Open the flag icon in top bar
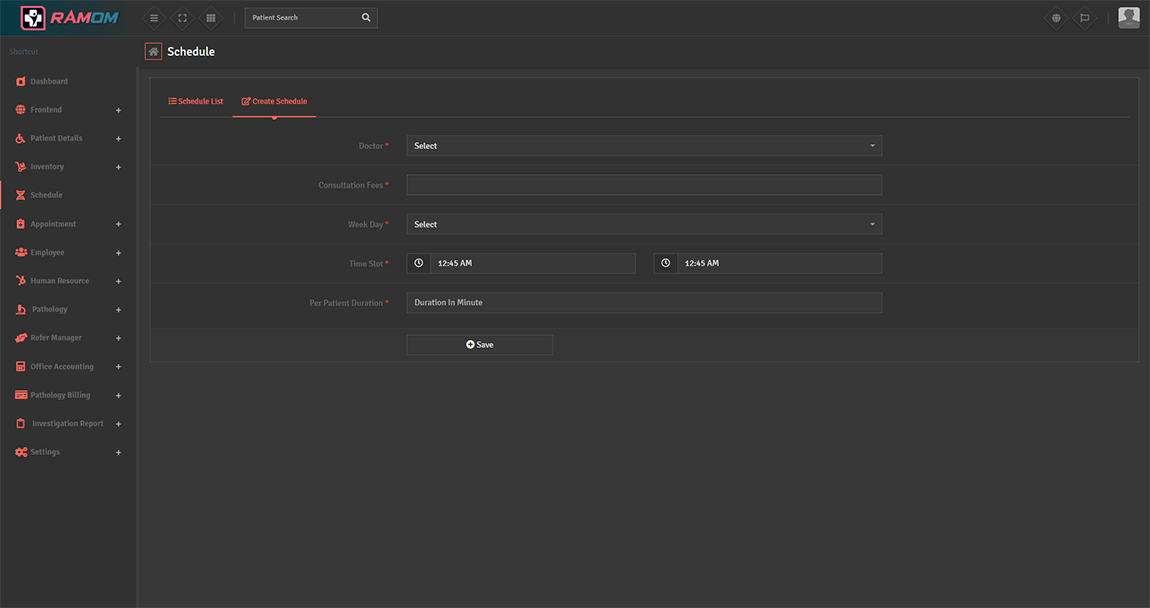 pyautogui.click(x=1084, y=18)
